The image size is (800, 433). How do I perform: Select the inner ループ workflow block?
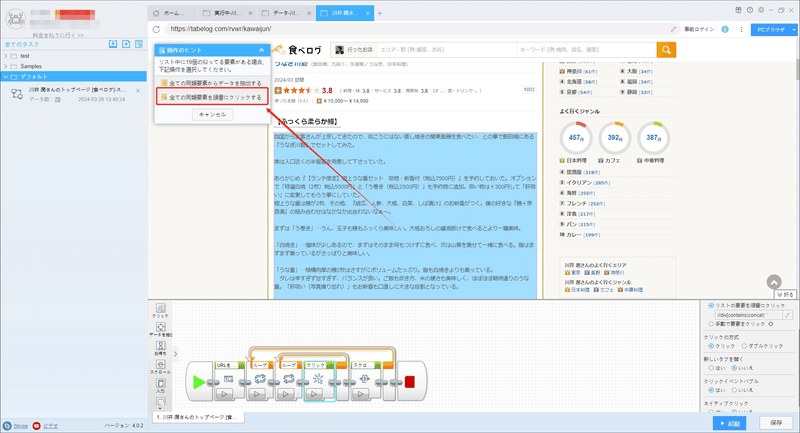pyautogui.click(x=289, y=379)
